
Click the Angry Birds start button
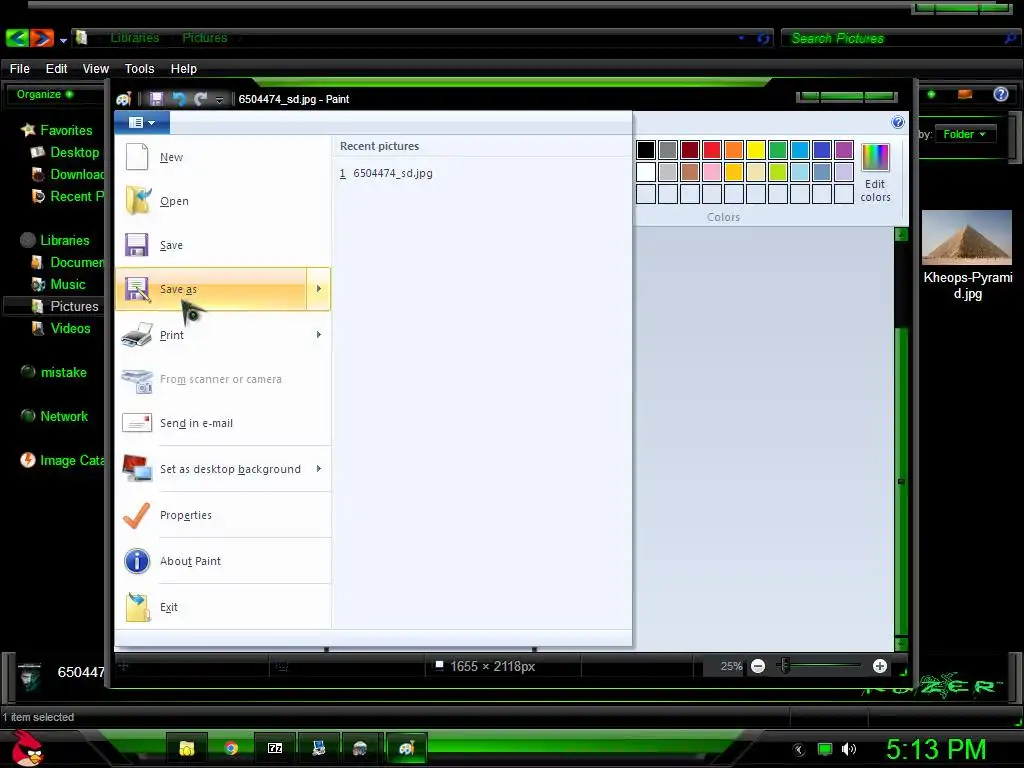(27, 748)
